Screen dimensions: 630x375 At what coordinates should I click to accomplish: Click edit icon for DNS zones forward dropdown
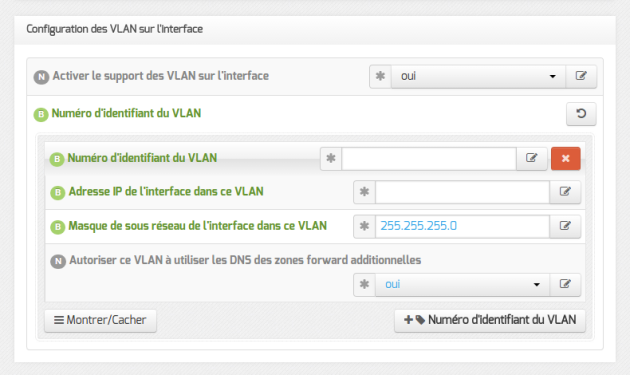click(x=565, y=285)
